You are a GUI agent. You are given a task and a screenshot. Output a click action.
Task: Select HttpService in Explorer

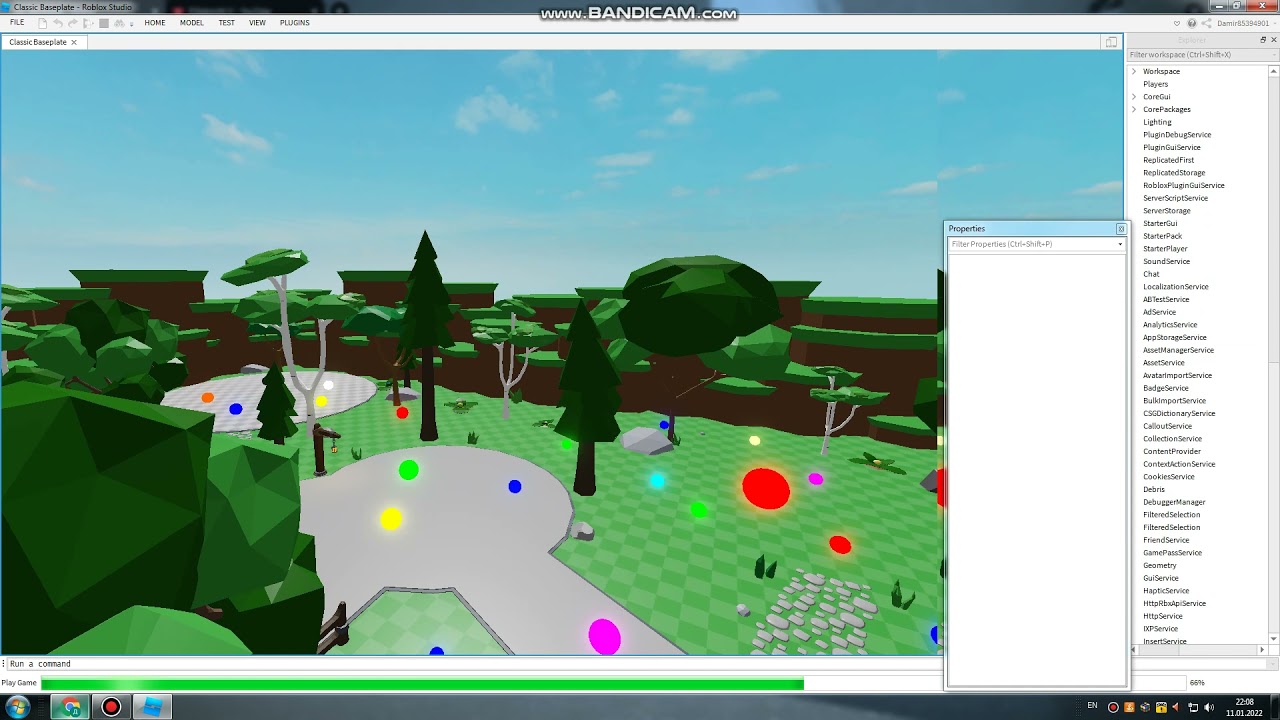coord(1163,616)
